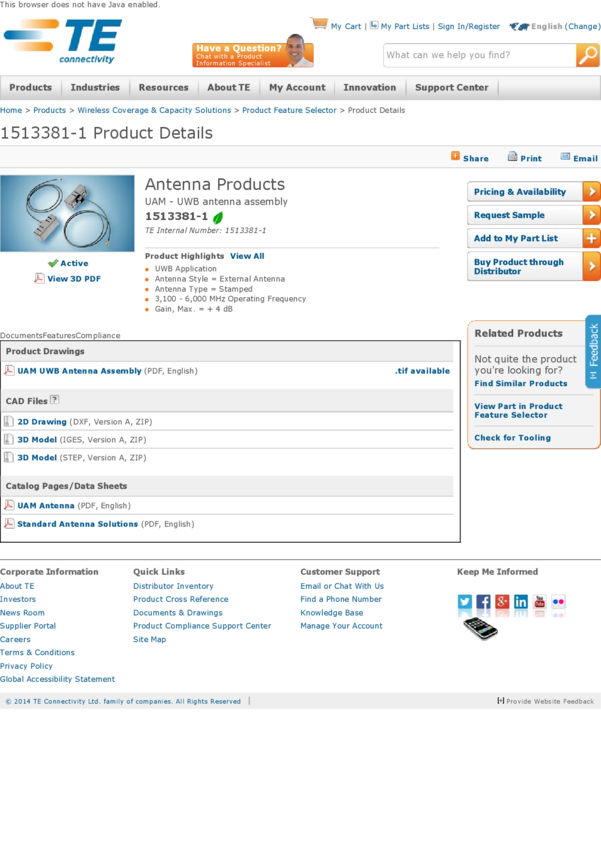Click Email or Chat With Us link
Viewport: 601px width, 850px height.
pos(342,586)
